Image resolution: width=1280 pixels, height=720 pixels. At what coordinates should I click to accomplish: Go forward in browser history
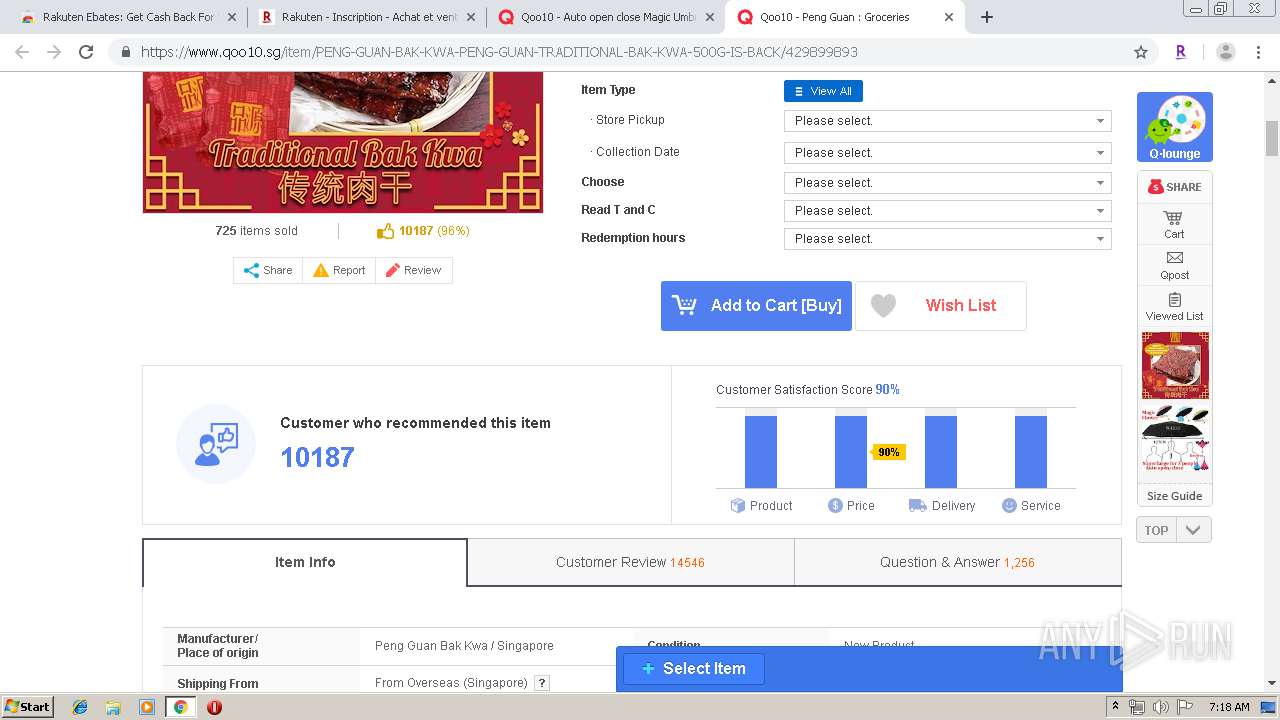pos(54,52)
